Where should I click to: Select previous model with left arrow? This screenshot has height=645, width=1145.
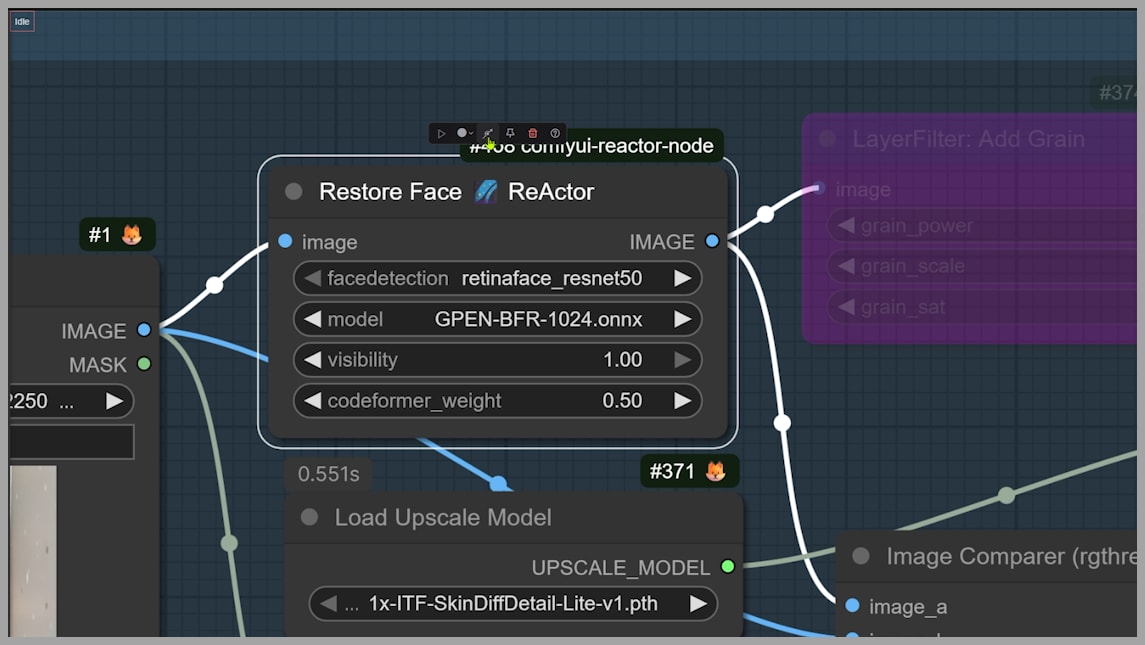point(312,319)
